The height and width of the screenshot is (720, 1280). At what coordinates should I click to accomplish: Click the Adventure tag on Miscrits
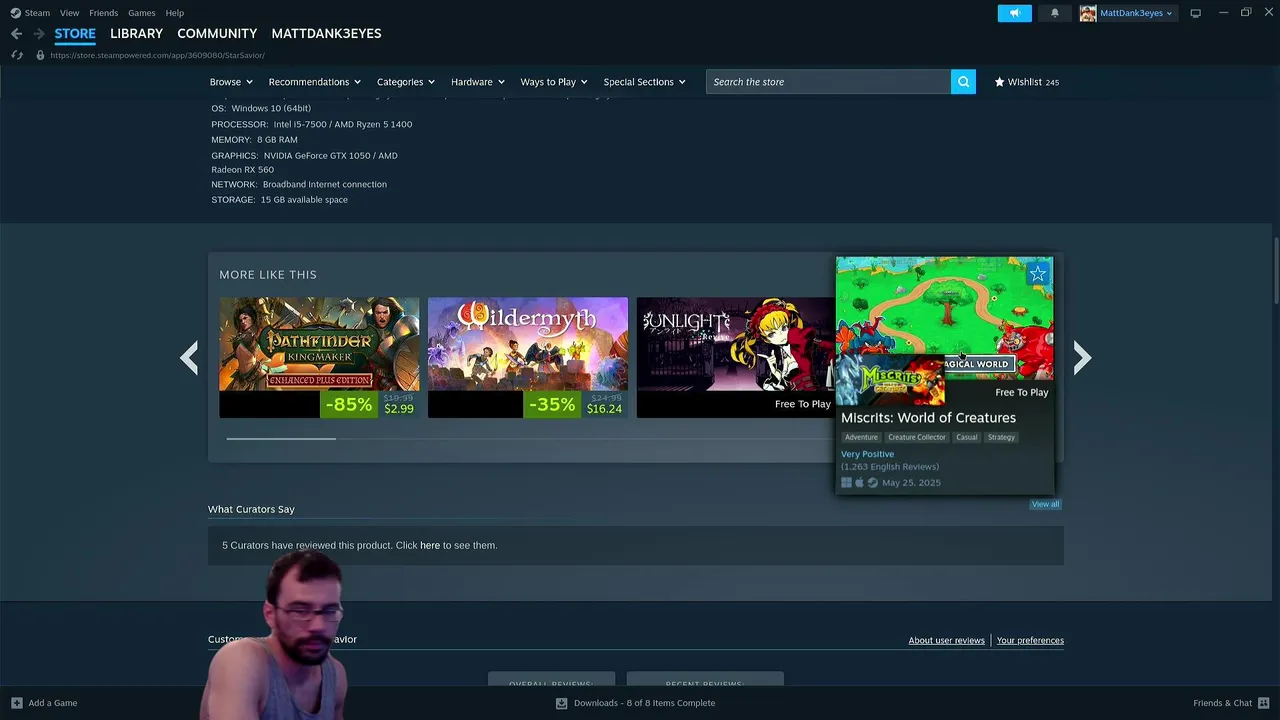[861, 437]
